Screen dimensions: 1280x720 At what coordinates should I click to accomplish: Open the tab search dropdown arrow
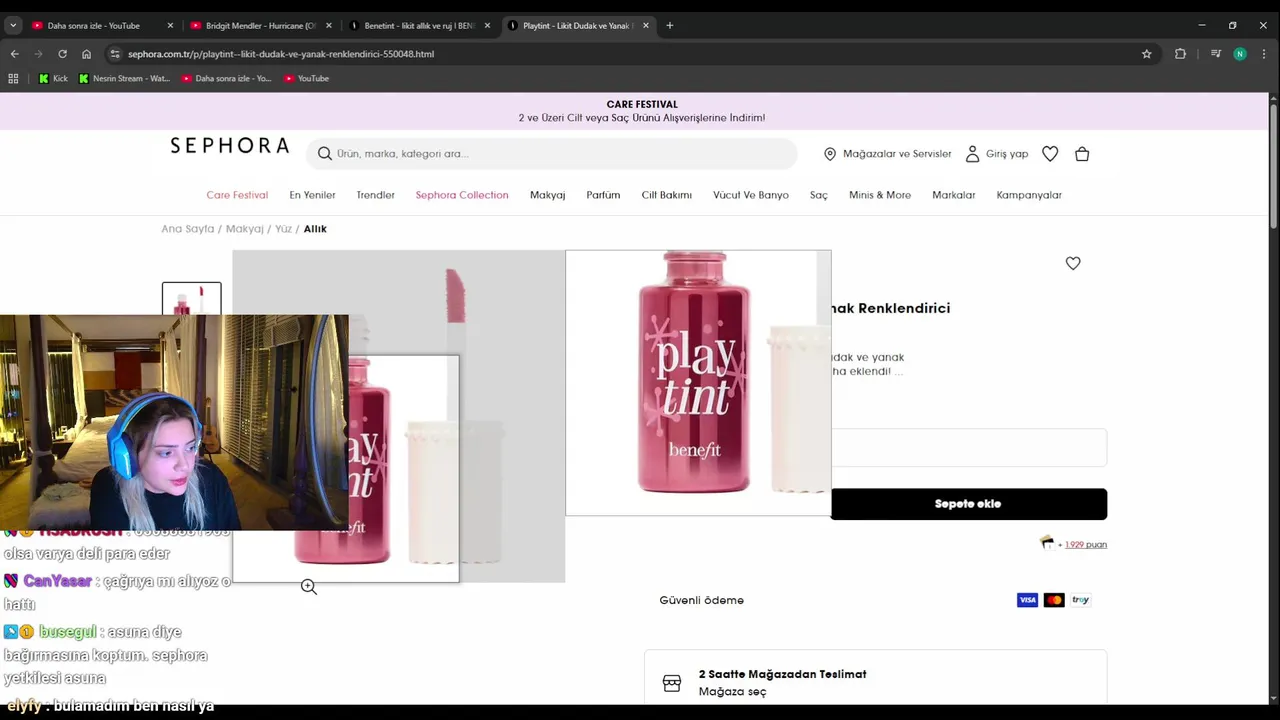[13, 25]
